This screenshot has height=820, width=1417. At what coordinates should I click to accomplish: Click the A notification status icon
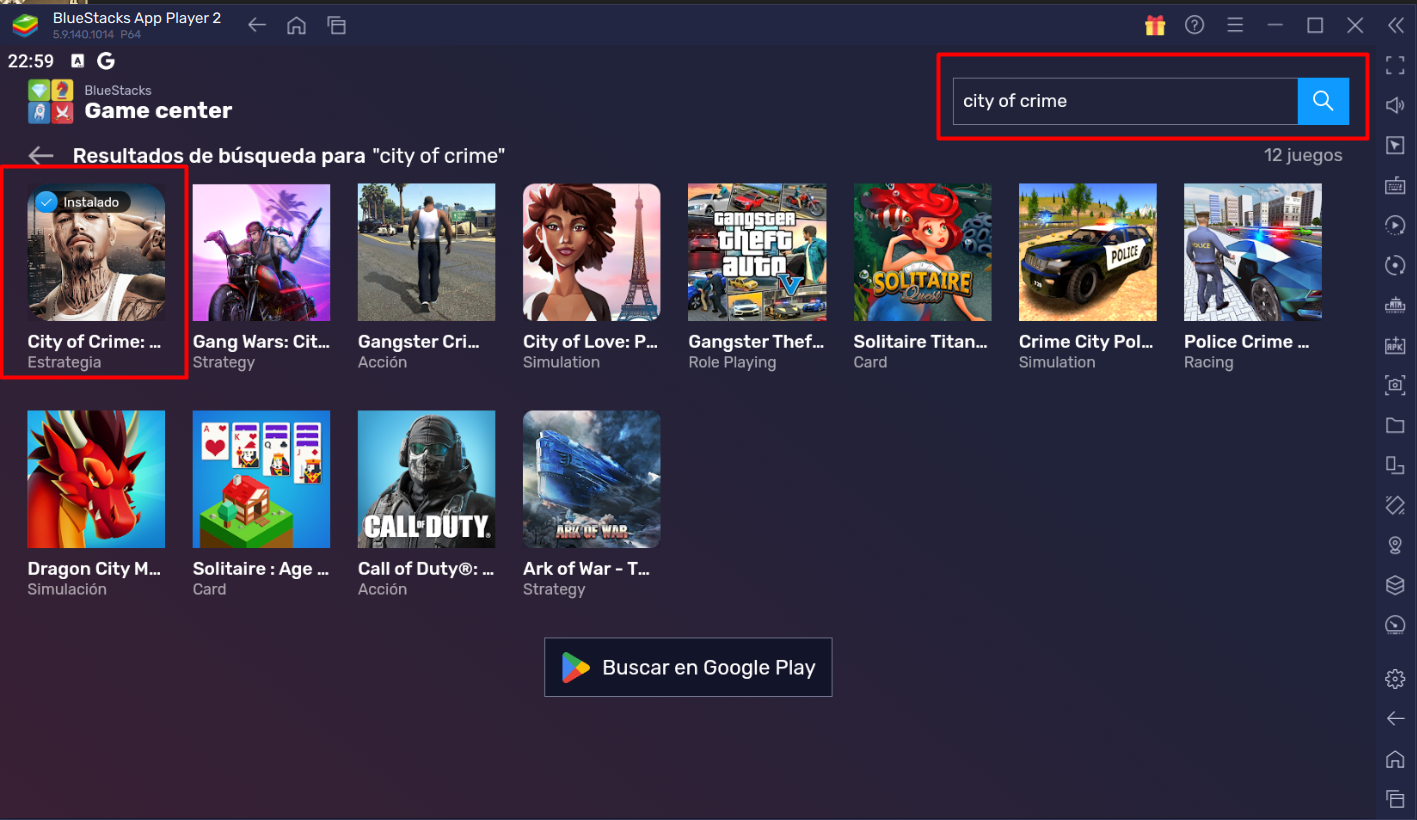pos(78,61)
